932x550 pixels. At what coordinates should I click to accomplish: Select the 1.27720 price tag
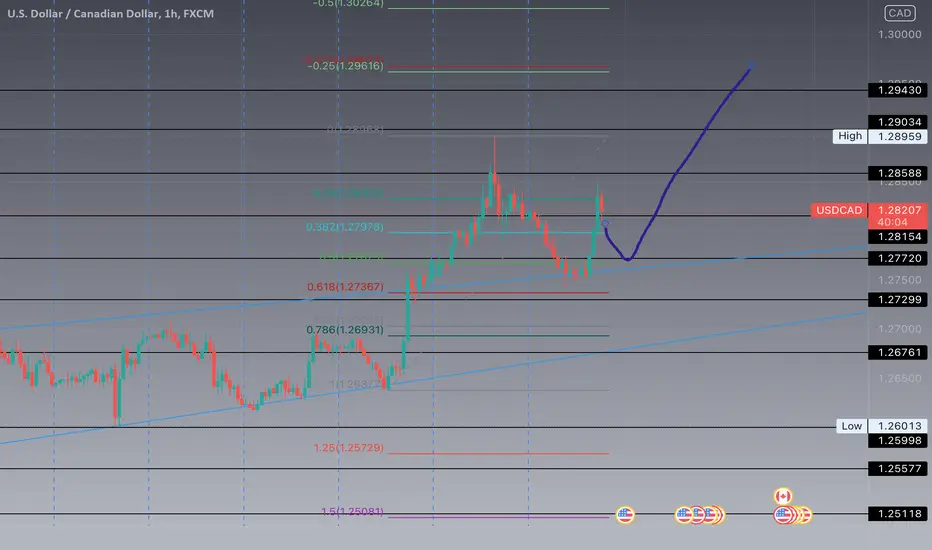click(x=899, y=258)
